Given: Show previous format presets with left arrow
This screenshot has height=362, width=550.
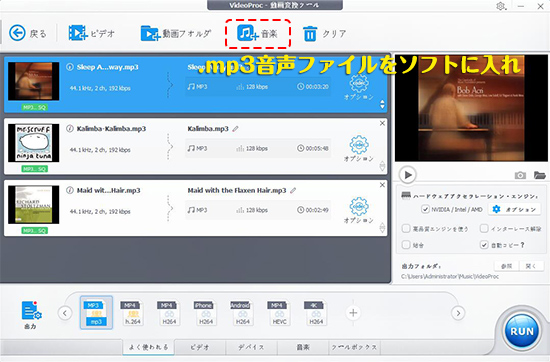Looking at the screenshot, I should click(65, 313).
